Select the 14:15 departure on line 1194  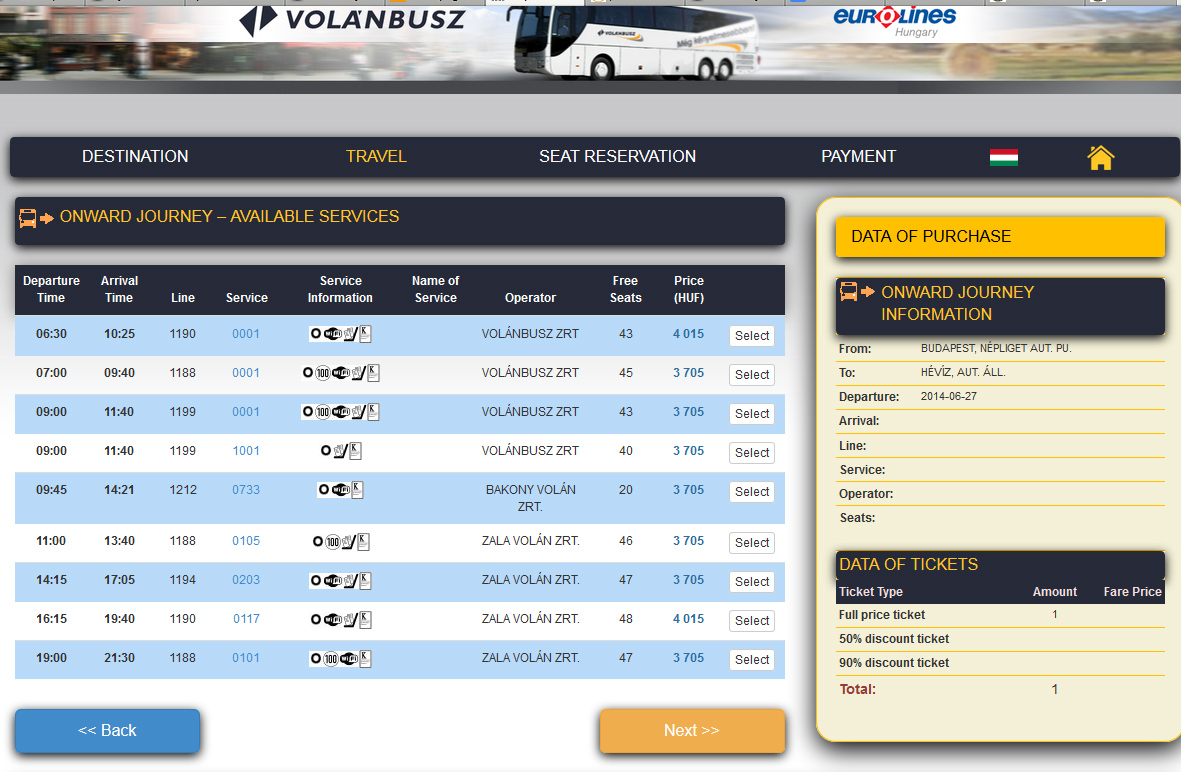tap(752, 582)
